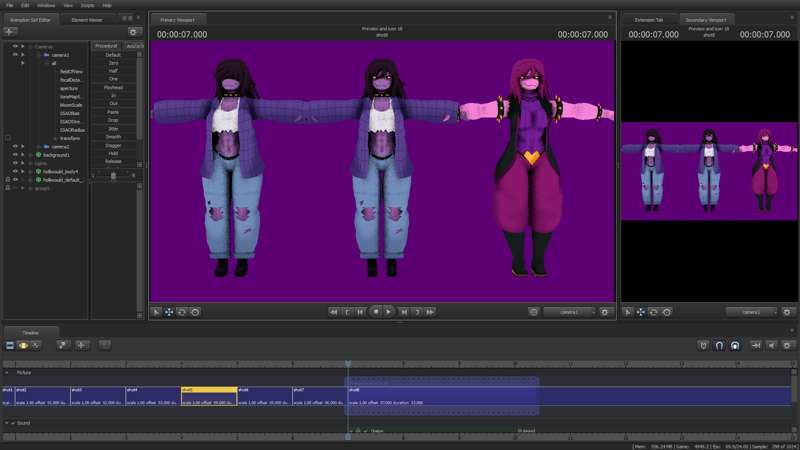Select the secondary viewport selection arrow tool

point(628,312)
